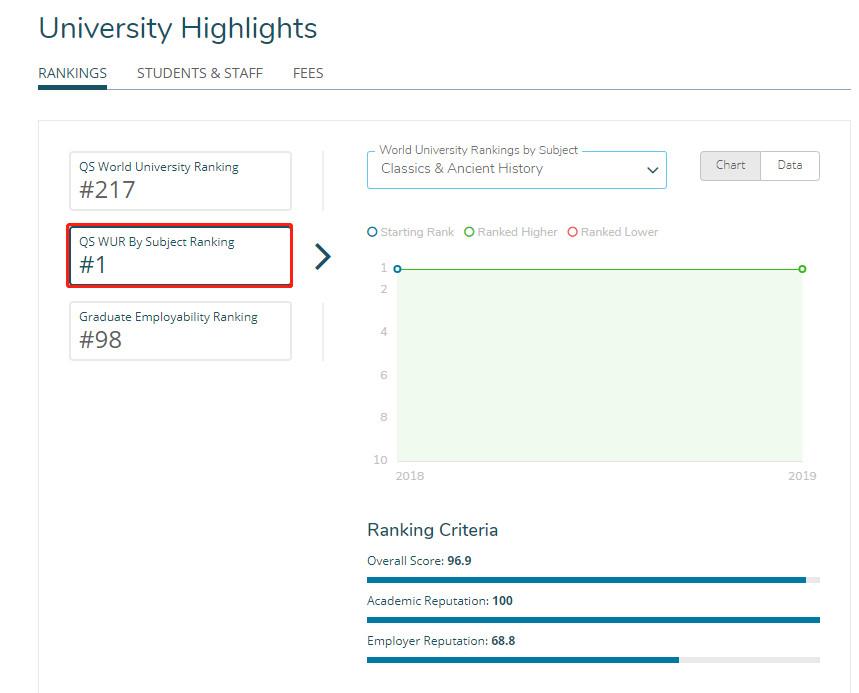Switch to Data view

790,166
